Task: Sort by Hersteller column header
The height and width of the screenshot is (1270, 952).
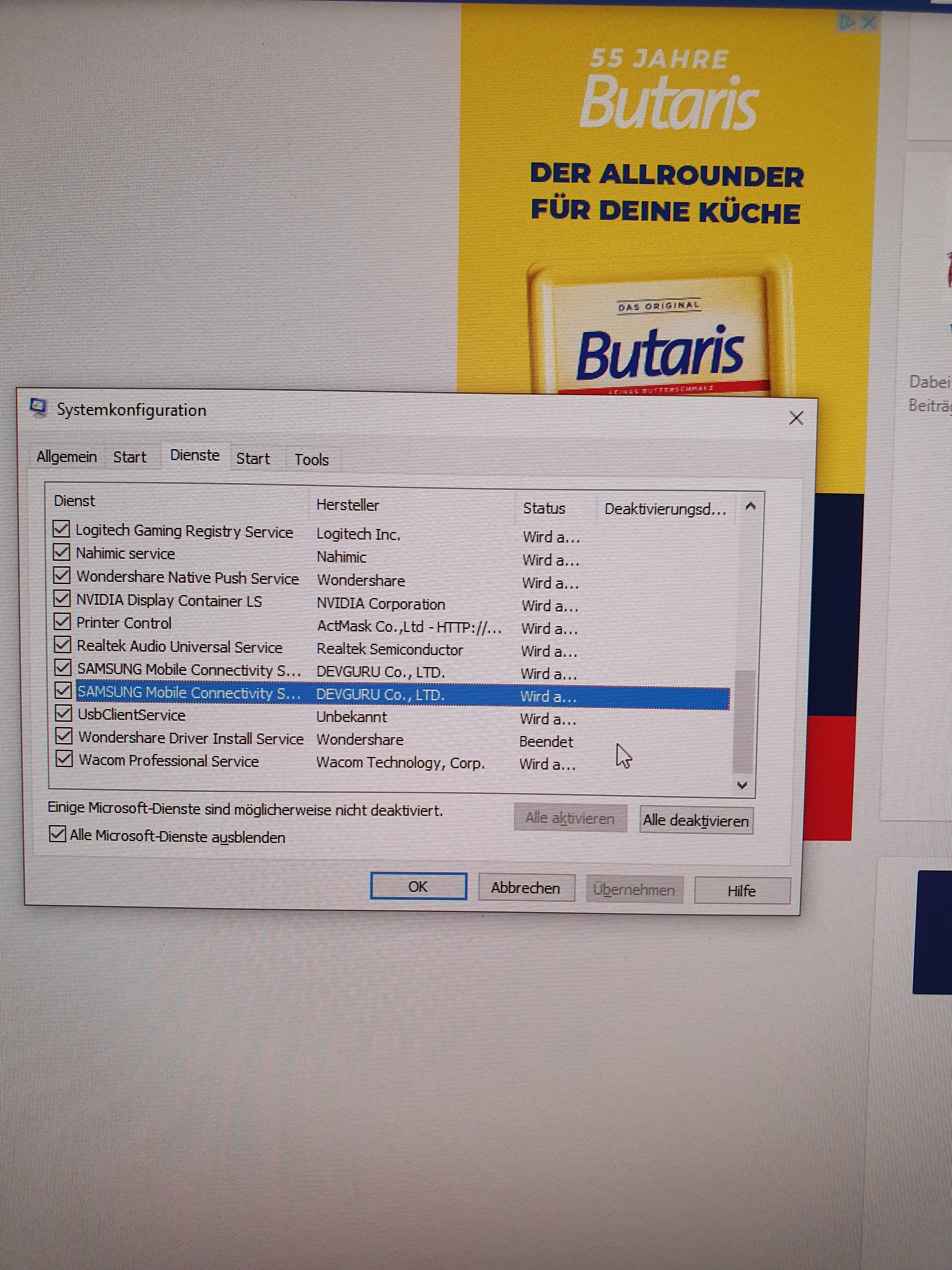Action: point(348,505)
